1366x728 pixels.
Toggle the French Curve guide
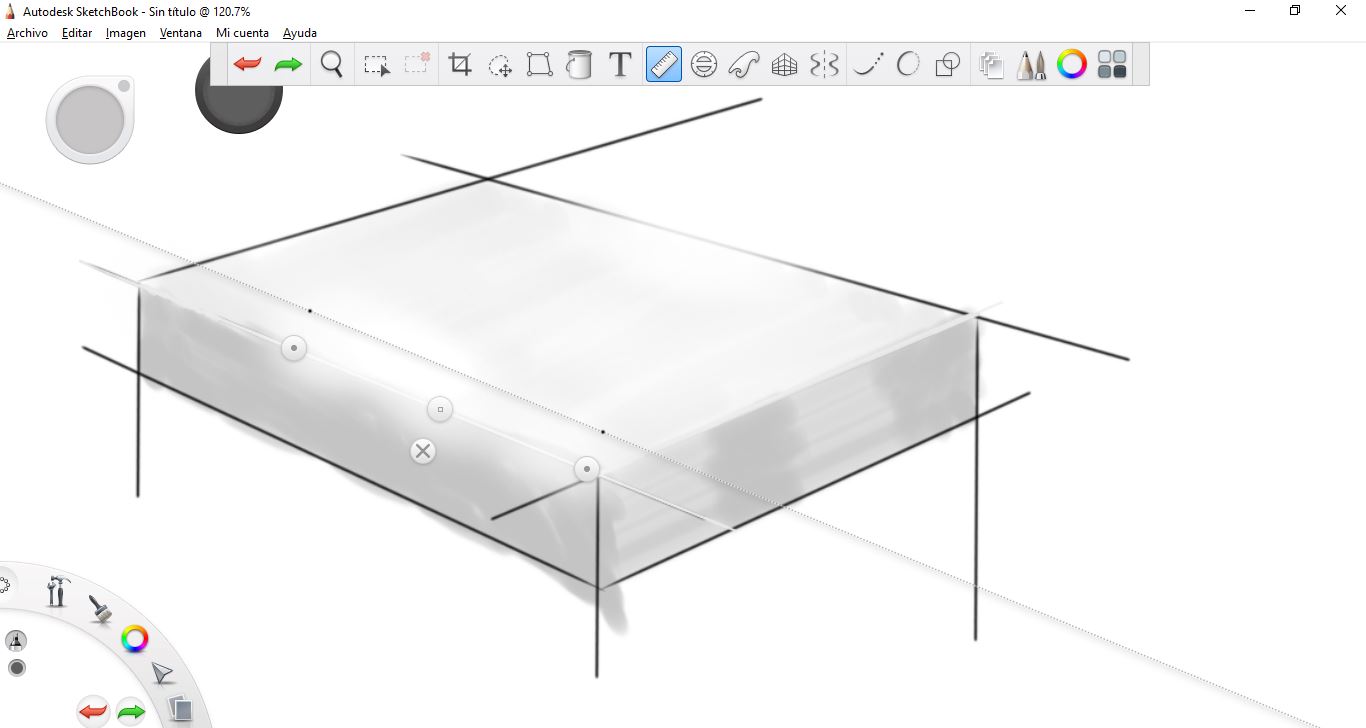[x=744, y=65]
